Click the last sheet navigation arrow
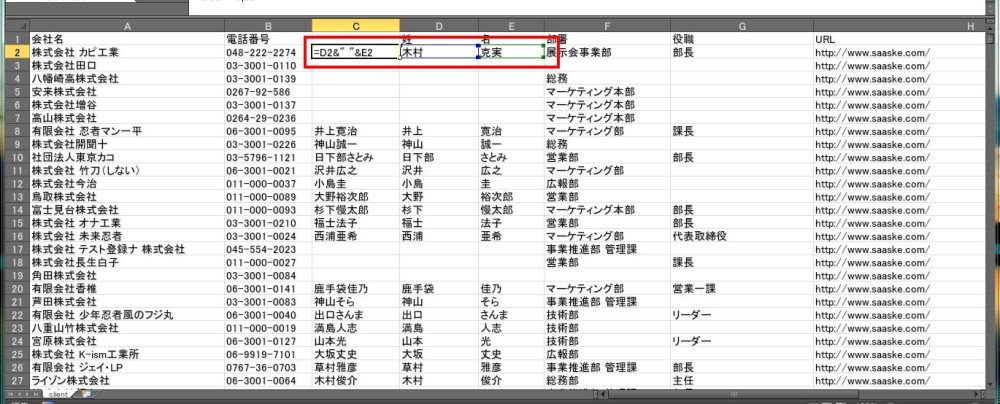Screen dimensions: 1000x404 pos(37,395)
